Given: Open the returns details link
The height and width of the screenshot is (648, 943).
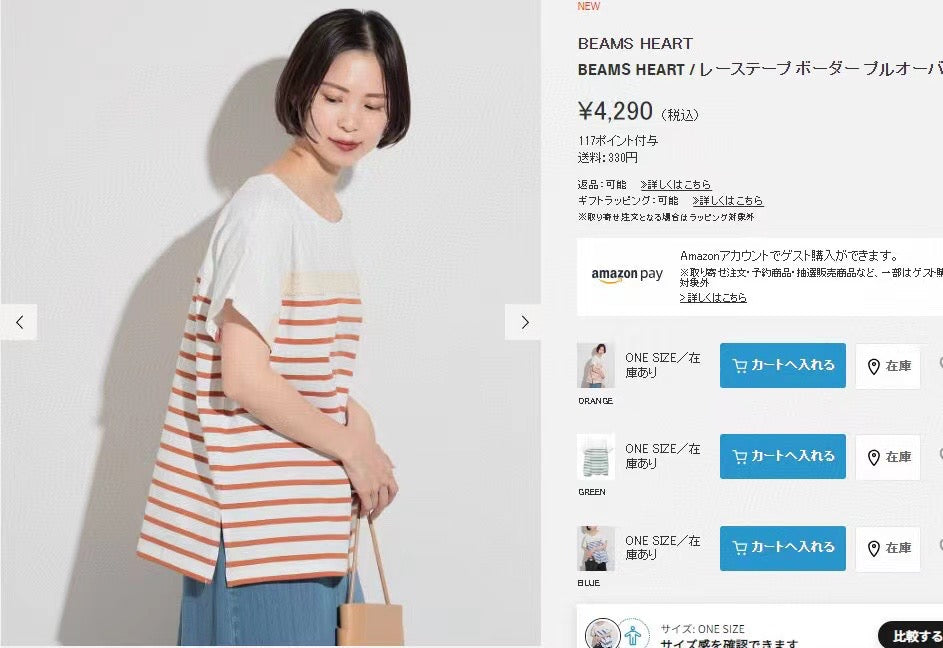Looking at the screenshot, I should click(675, 184).
